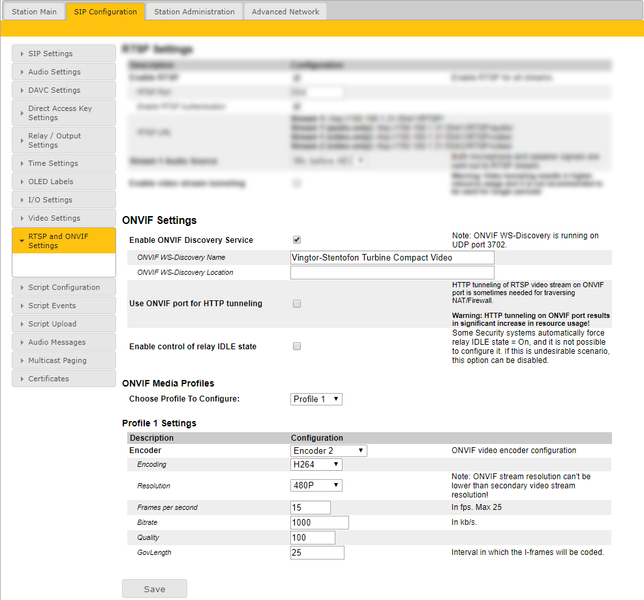
Task: Open the Video Settings sidebar item
Action: (x=64, y=218)
